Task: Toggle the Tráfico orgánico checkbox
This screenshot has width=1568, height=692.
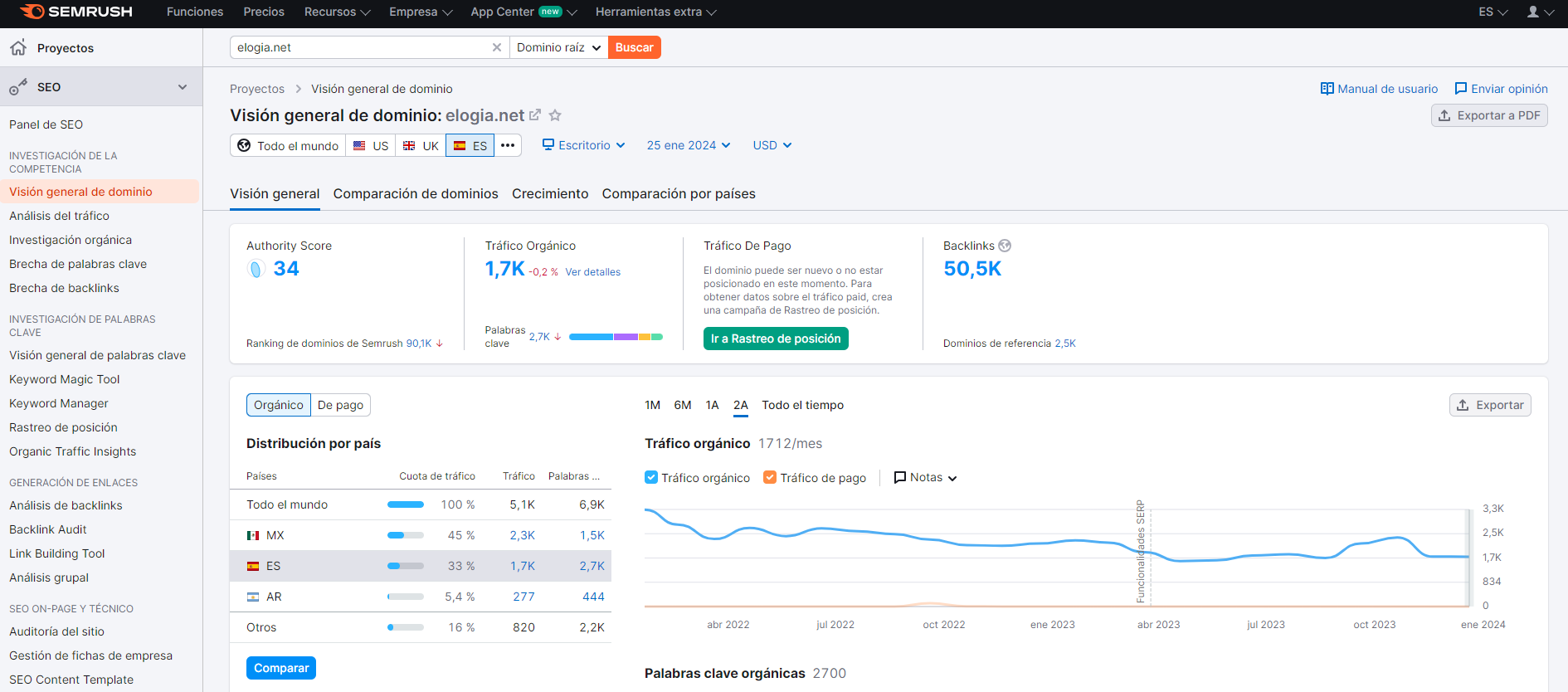Action: [651, 477]
